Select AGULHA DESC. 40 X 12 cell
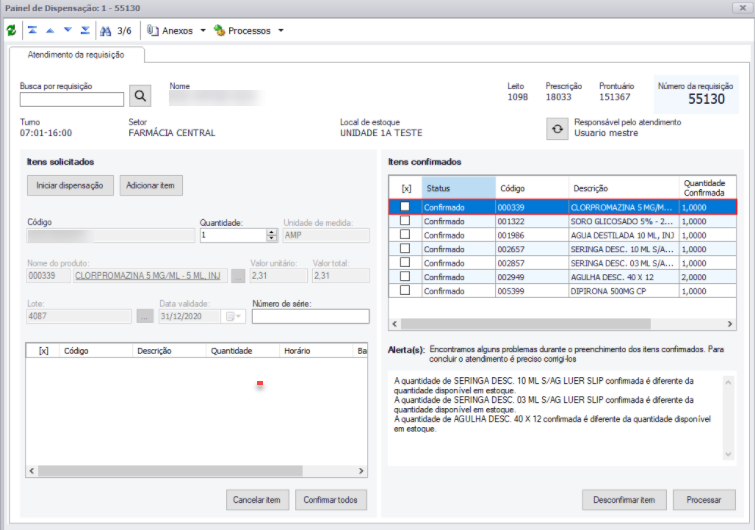 coord(624,277)
